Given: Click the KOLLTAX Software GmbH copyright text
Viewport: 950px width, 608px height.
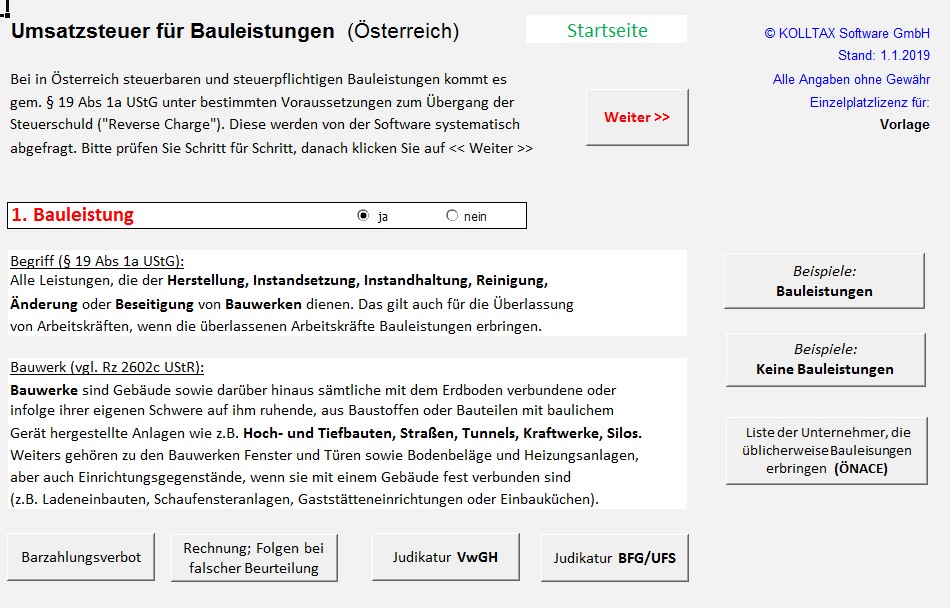Looking at the screenshot, I should tap(846, 33).
